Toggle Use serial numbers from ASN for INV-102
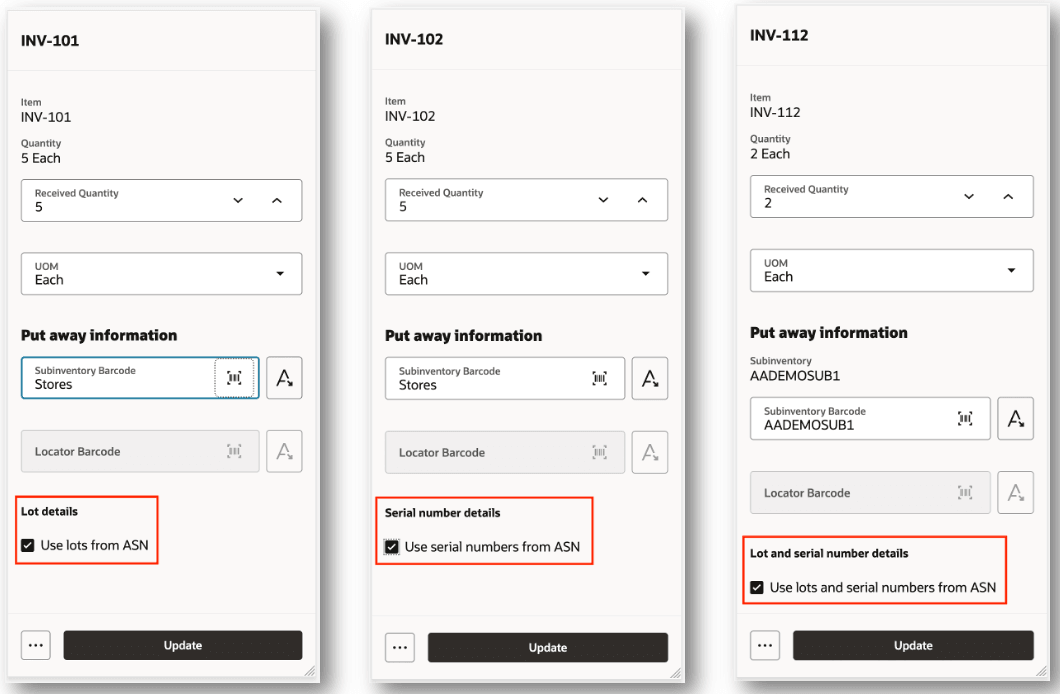1060x694 pixels. click(391, 546)
